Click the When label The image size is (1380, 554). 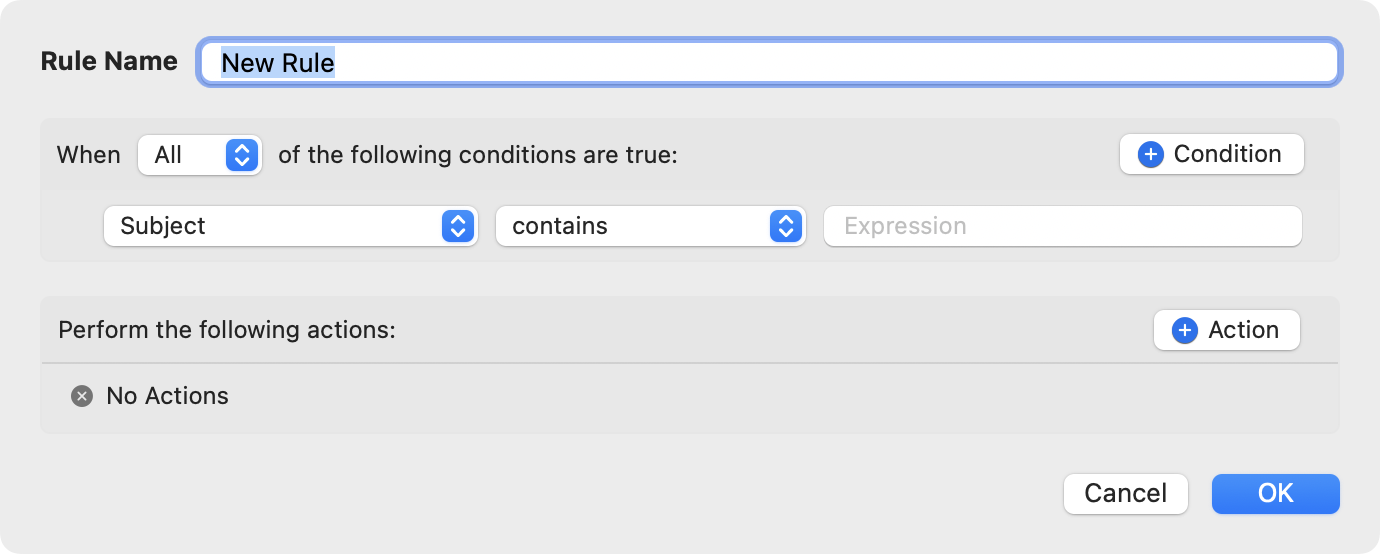click(88, 156)
